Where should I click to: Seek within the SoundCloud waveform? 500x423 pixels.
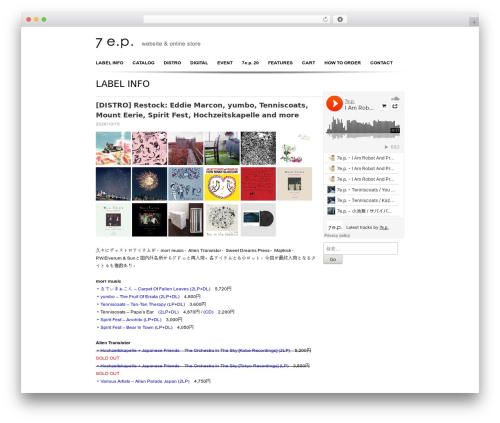tap(363, 127)
